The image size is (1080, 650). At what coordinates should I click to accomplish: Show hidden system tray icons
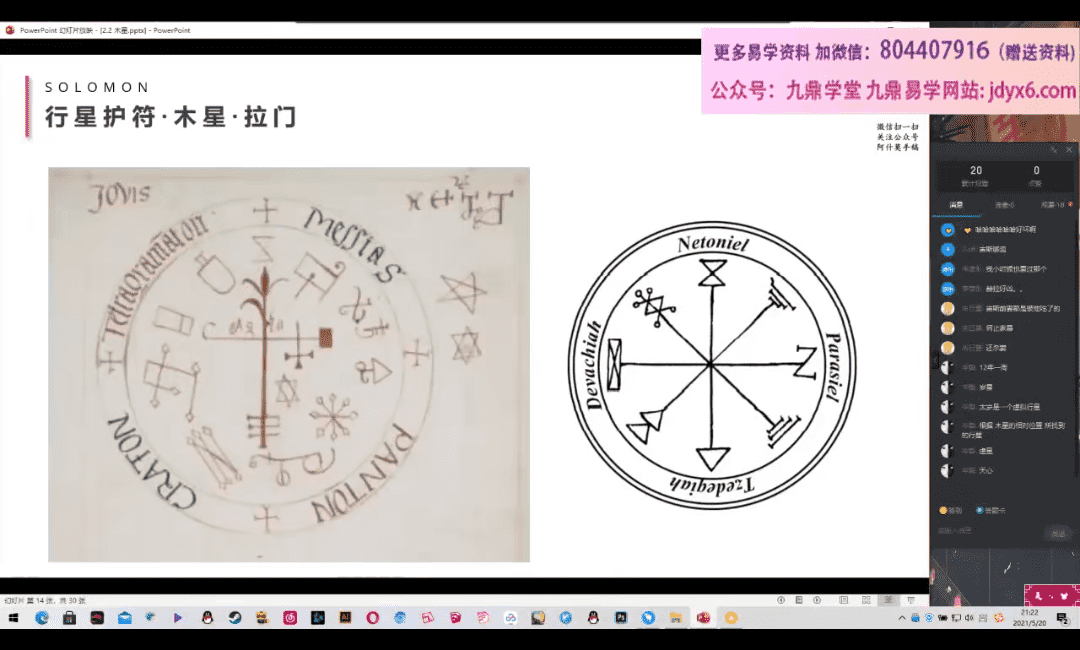[900, 618]
